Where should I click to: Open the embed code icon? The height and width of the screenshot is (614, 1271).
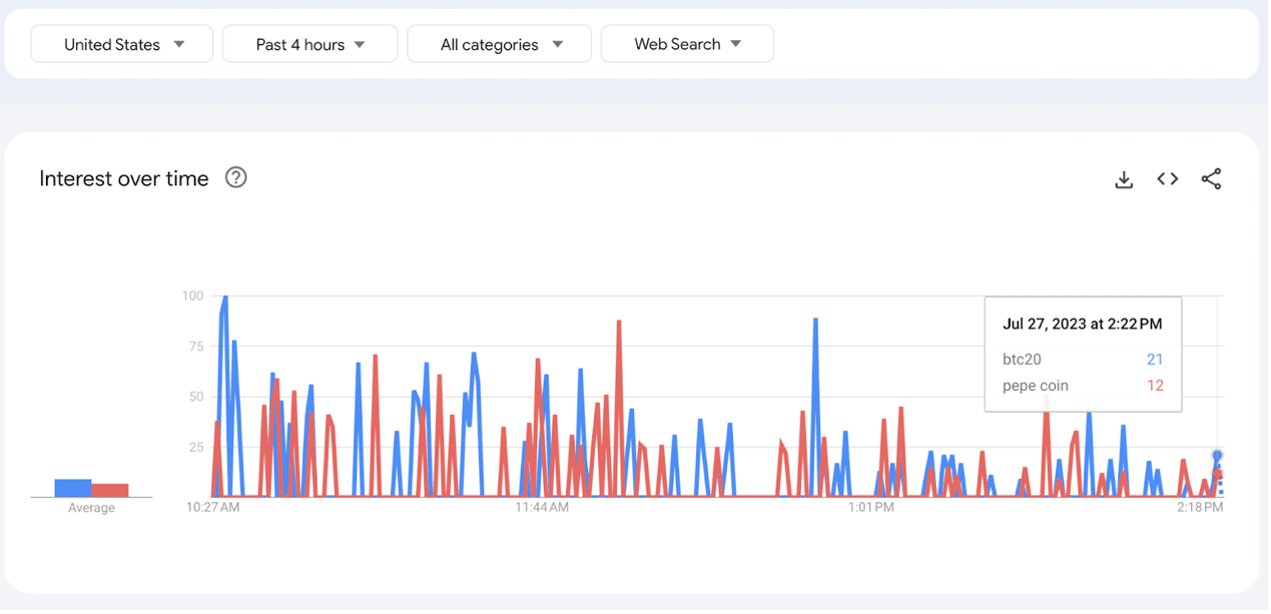click(1167, 179)
